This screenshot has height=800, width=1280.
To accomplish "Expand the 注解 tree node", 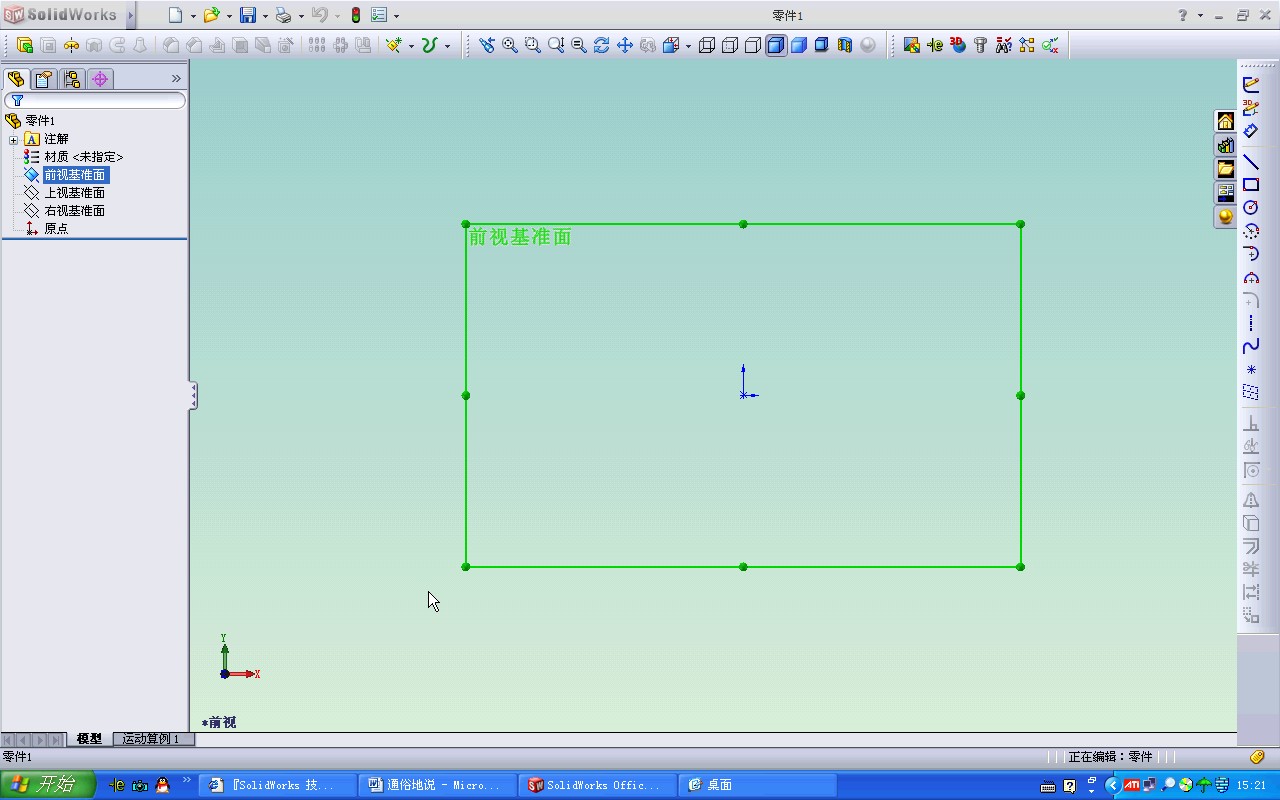I will coord(13,139).
